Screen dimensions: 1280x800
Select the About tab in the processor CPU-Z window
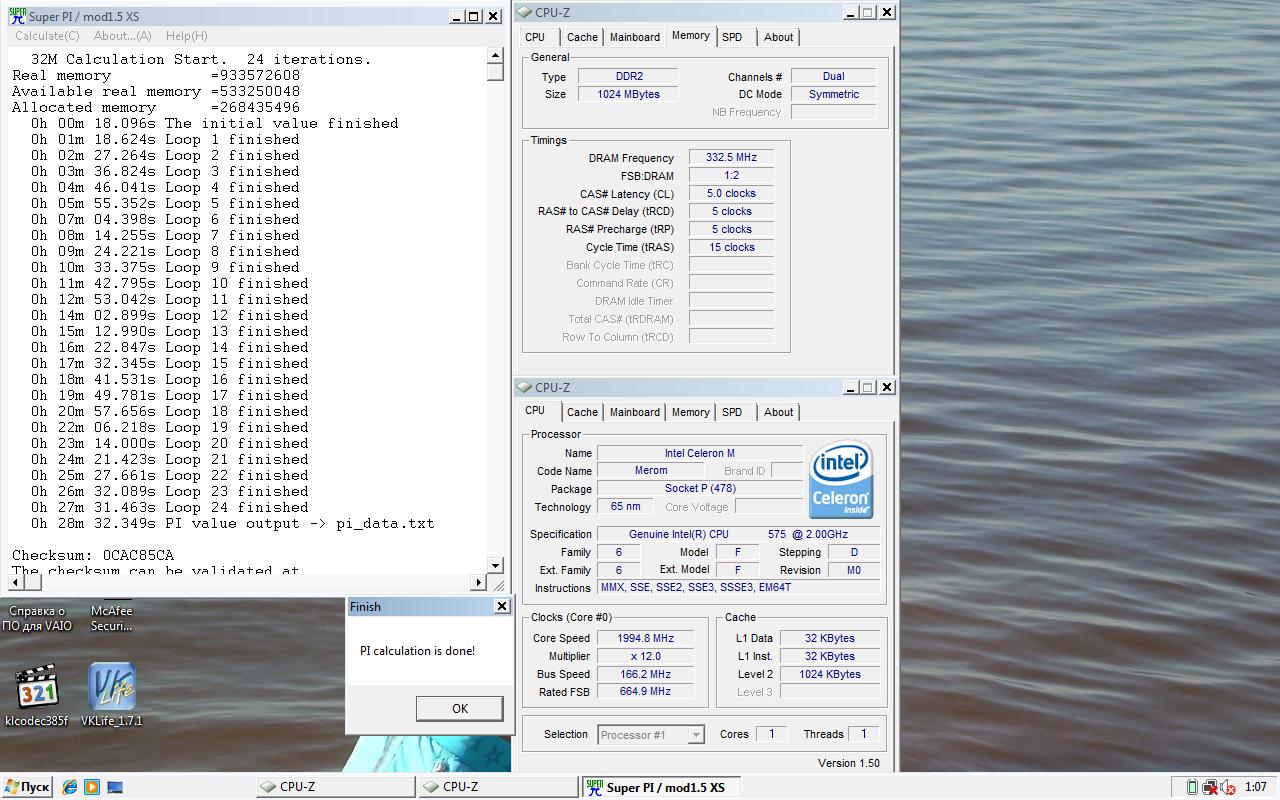[778, 412]
